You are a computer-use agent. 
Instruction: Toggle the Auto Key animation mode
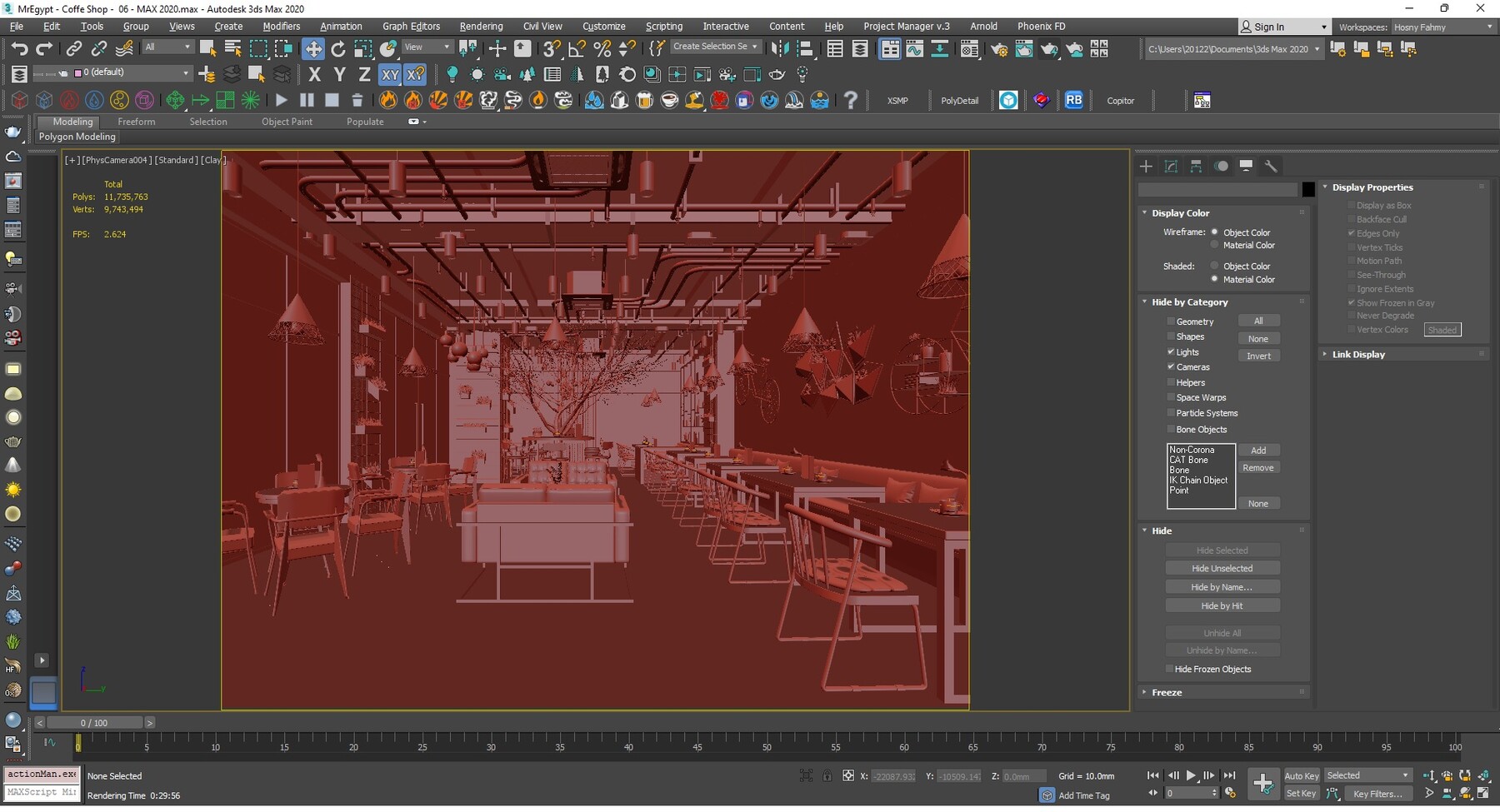pos(1301,775)
